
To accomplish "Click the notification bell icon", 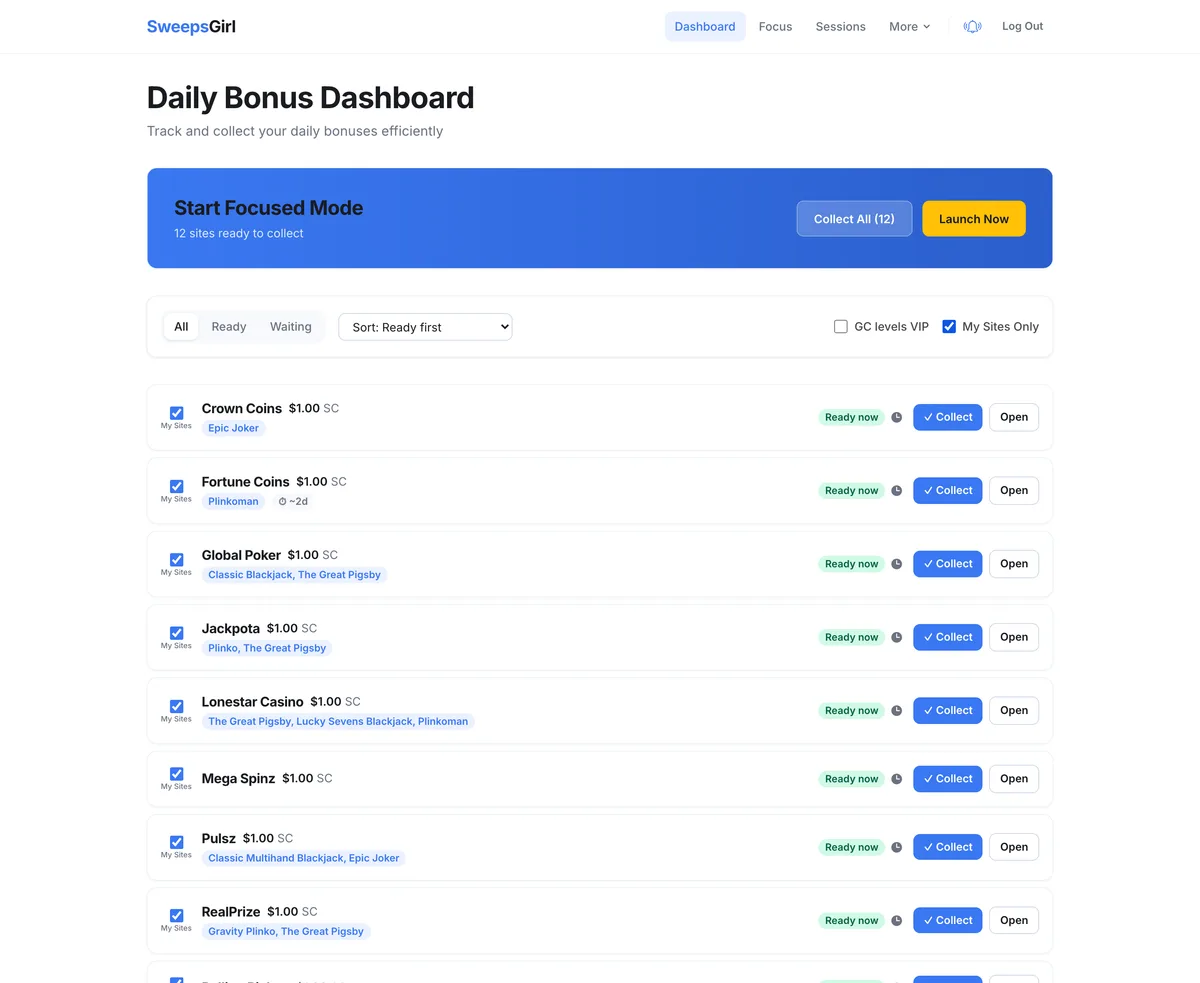I will (x=972, y=27).
